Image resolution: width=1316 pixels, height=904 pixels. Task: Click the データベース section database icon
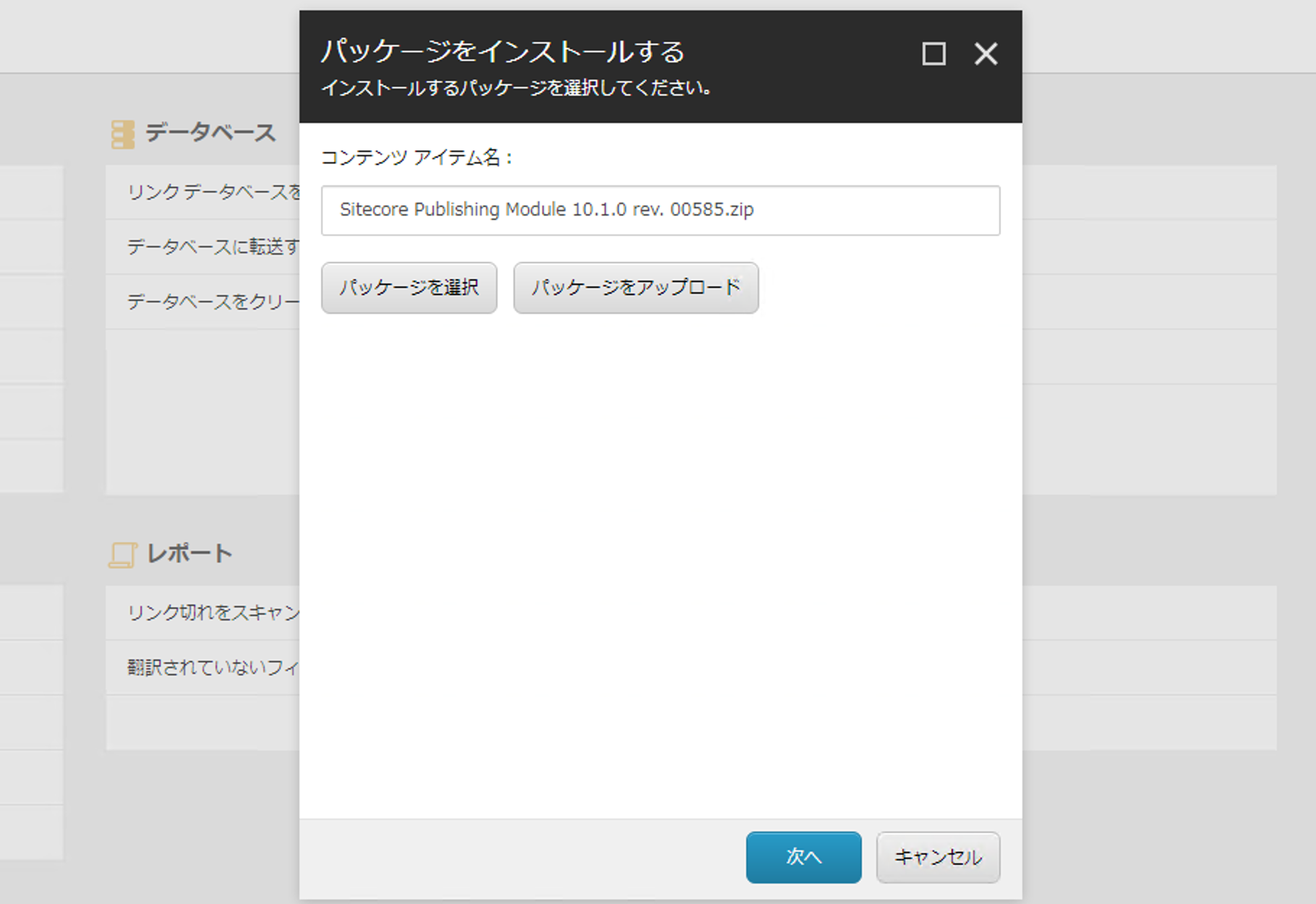point(123,135)
